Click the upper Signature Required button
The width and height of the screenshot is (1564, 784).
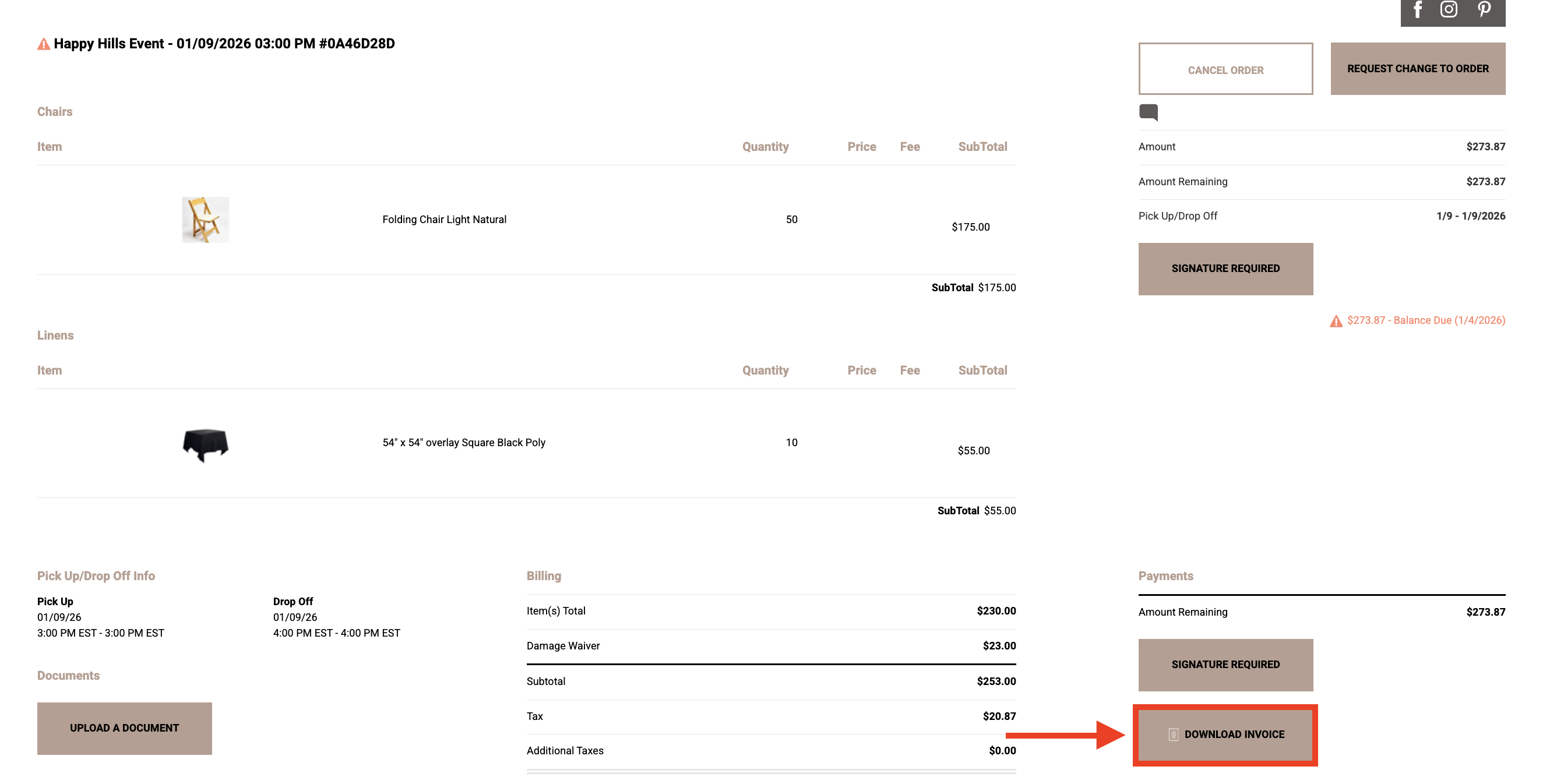click(1225, 269)
